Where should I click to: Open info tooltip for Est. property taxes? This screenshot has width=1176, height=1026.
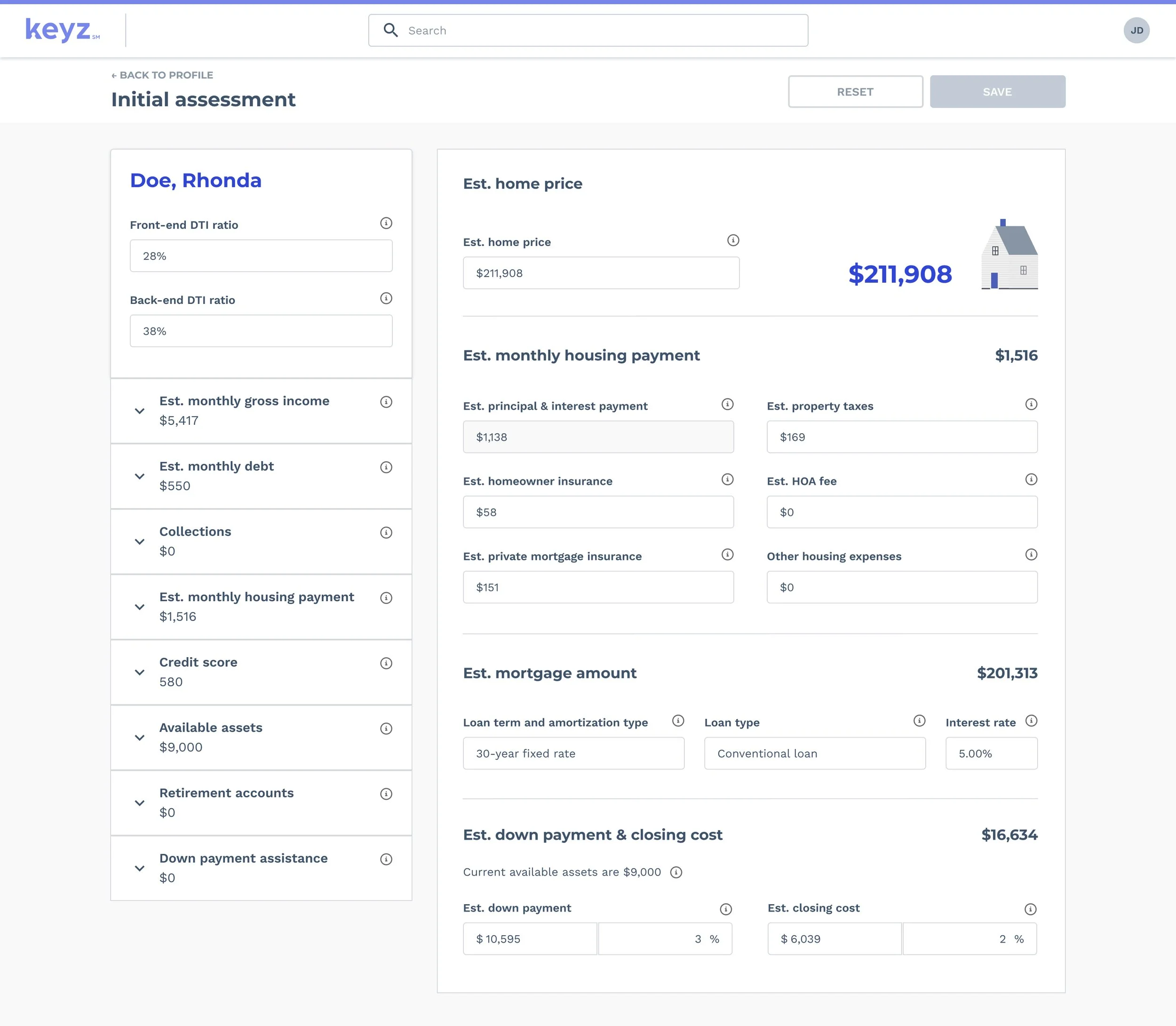point(1031,405)
